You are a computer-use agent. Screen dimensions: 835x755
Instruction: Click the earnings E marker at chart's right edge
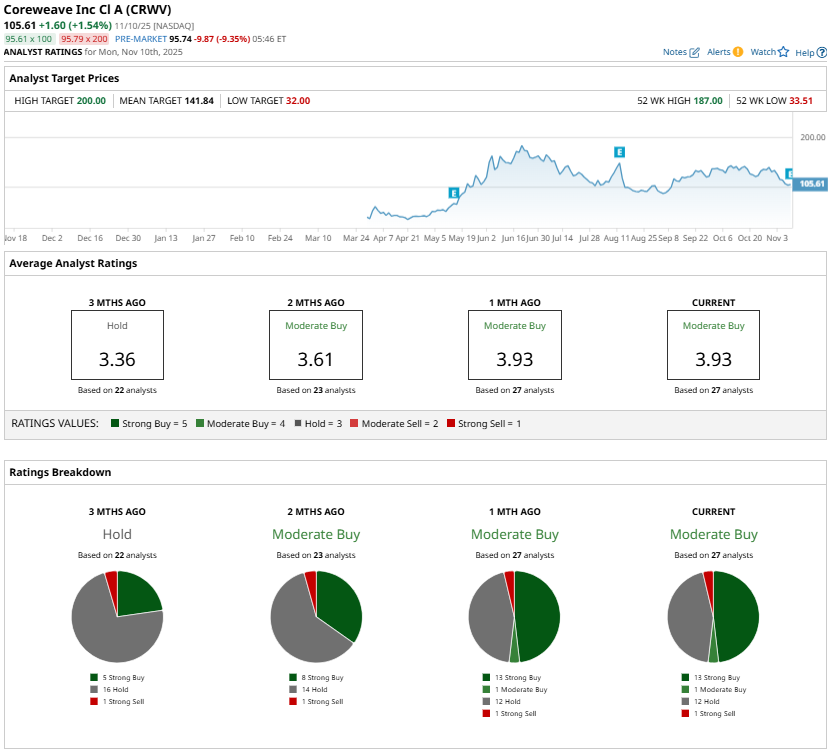[789, 174]
